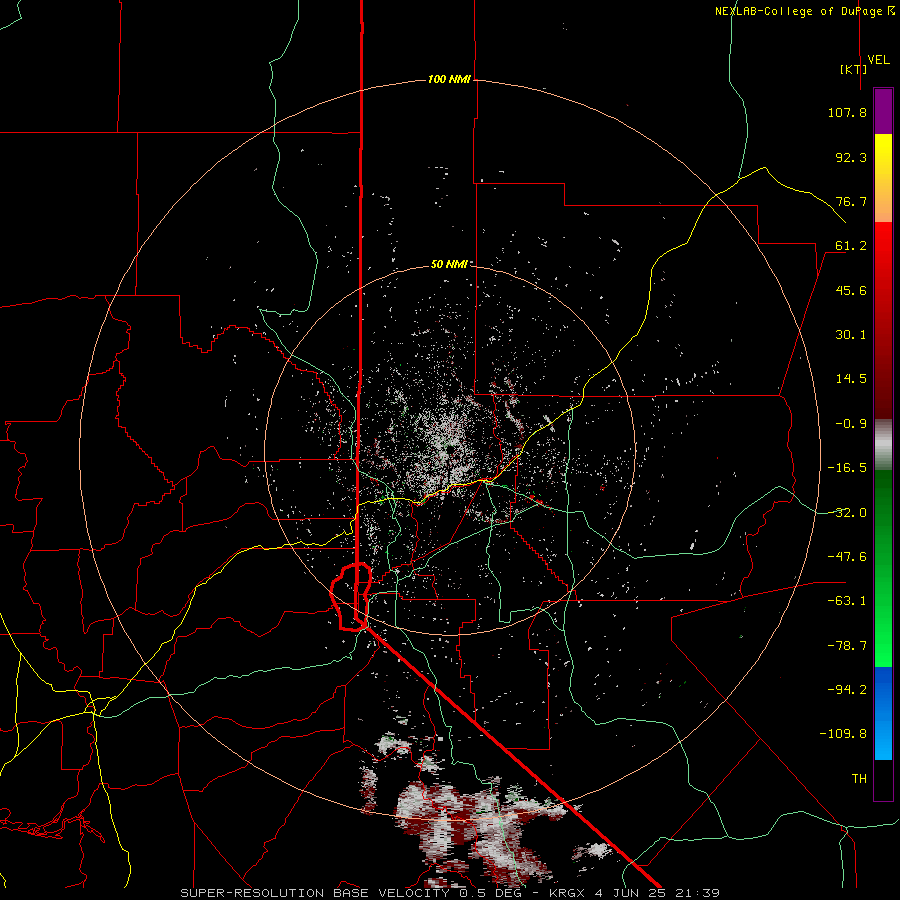Screen dimensions: 900x900
Task: Click the 50 NMI range ring label
Action: (x=449, y=265)
